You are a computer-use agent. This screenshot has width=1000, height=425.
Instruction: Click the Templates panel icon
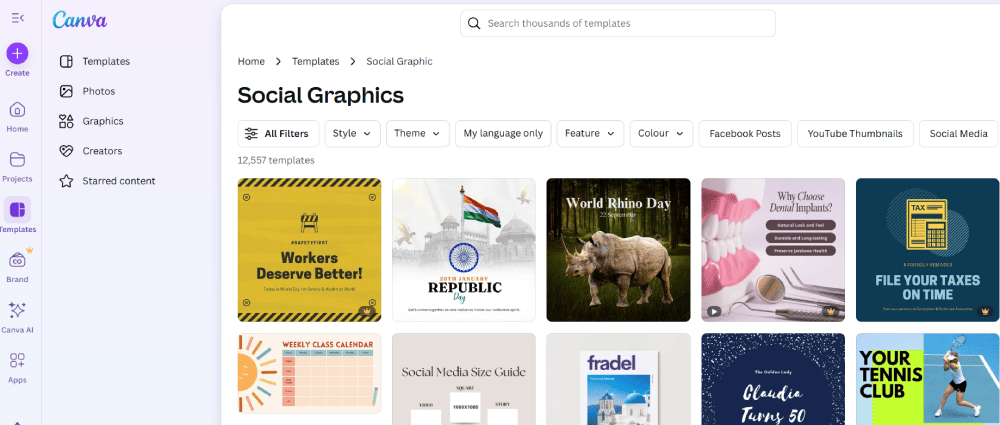[x=66, y=61]
